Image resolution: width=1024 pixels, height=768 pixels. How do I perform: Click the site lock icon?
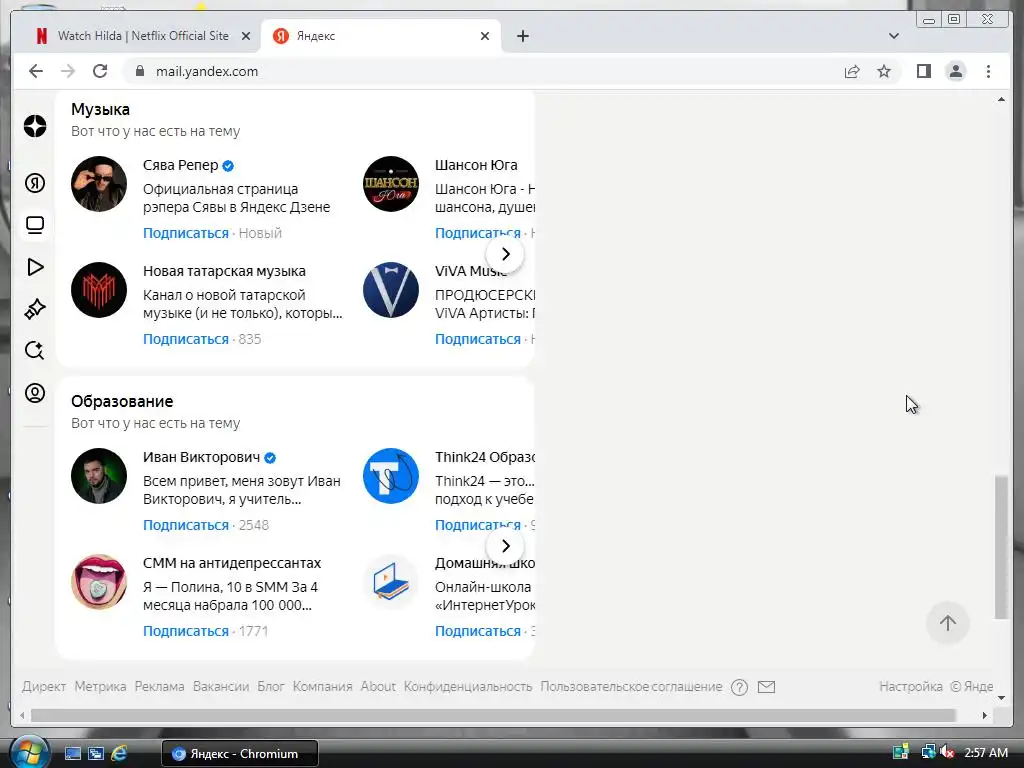(139, 71)
